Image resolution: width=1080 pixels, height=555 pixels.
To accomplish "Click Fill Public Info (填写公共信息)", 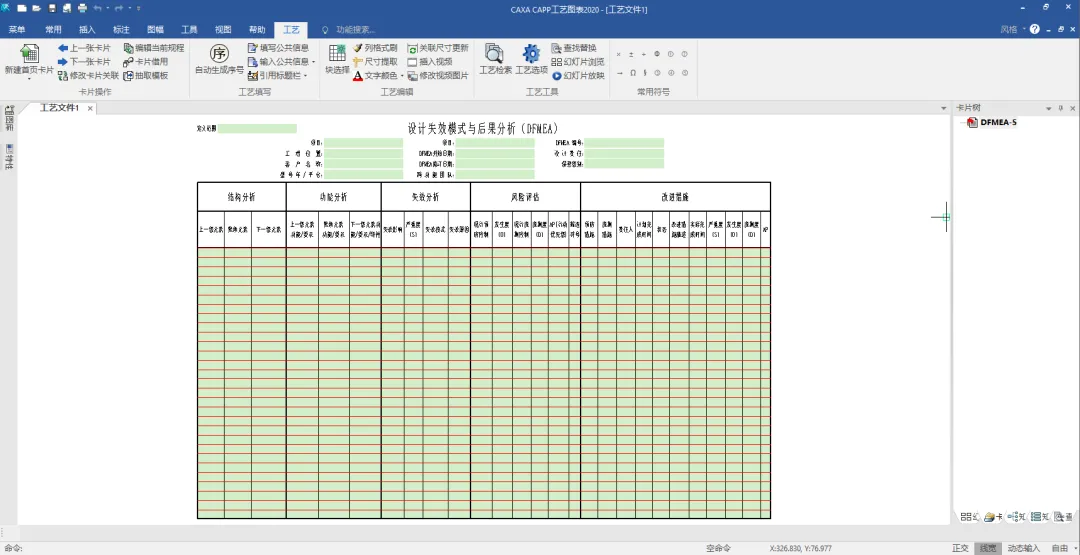I will [x=278, y=48].
